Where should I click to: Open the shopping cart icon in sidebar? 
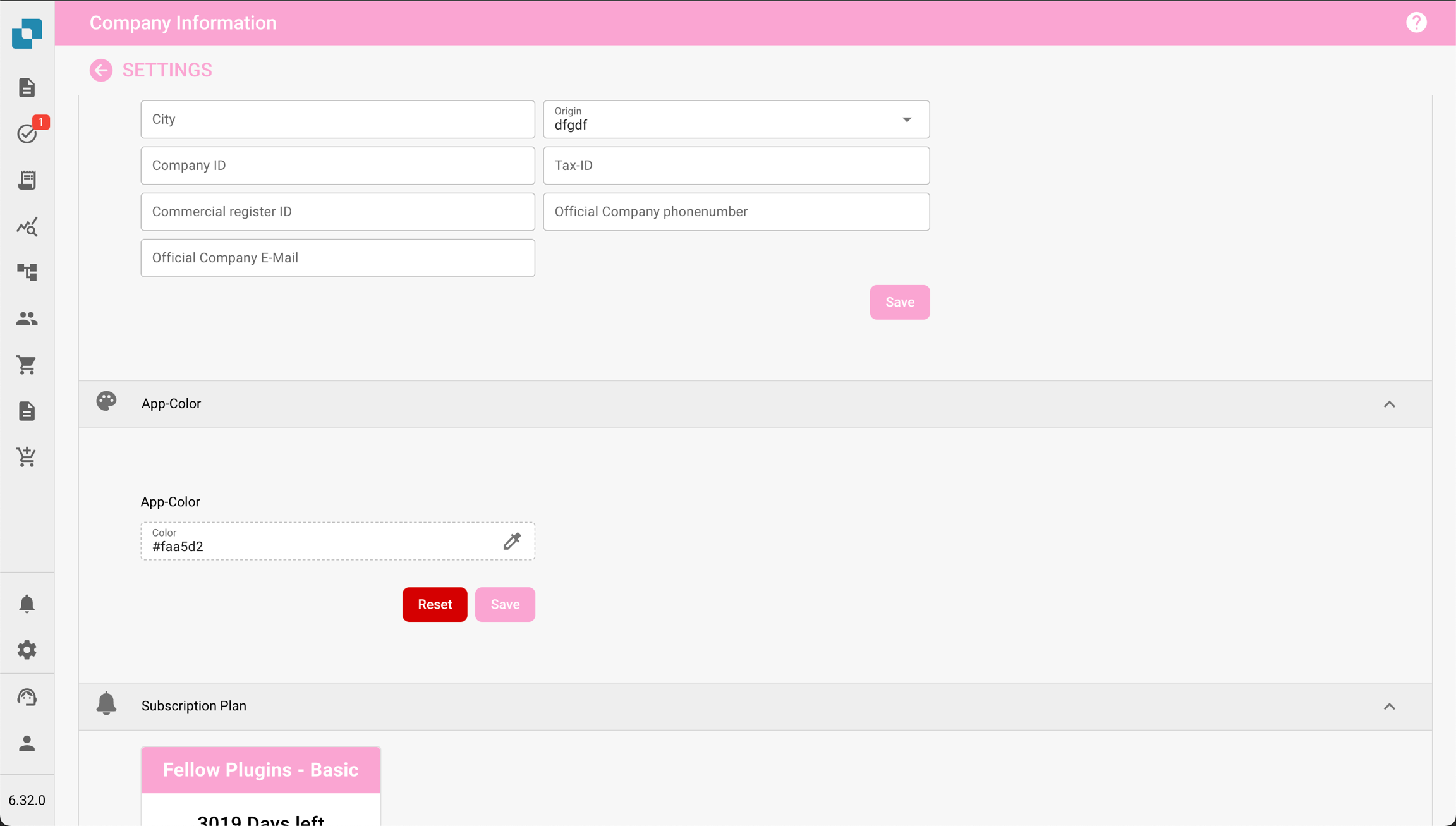[x=27, y=365]
